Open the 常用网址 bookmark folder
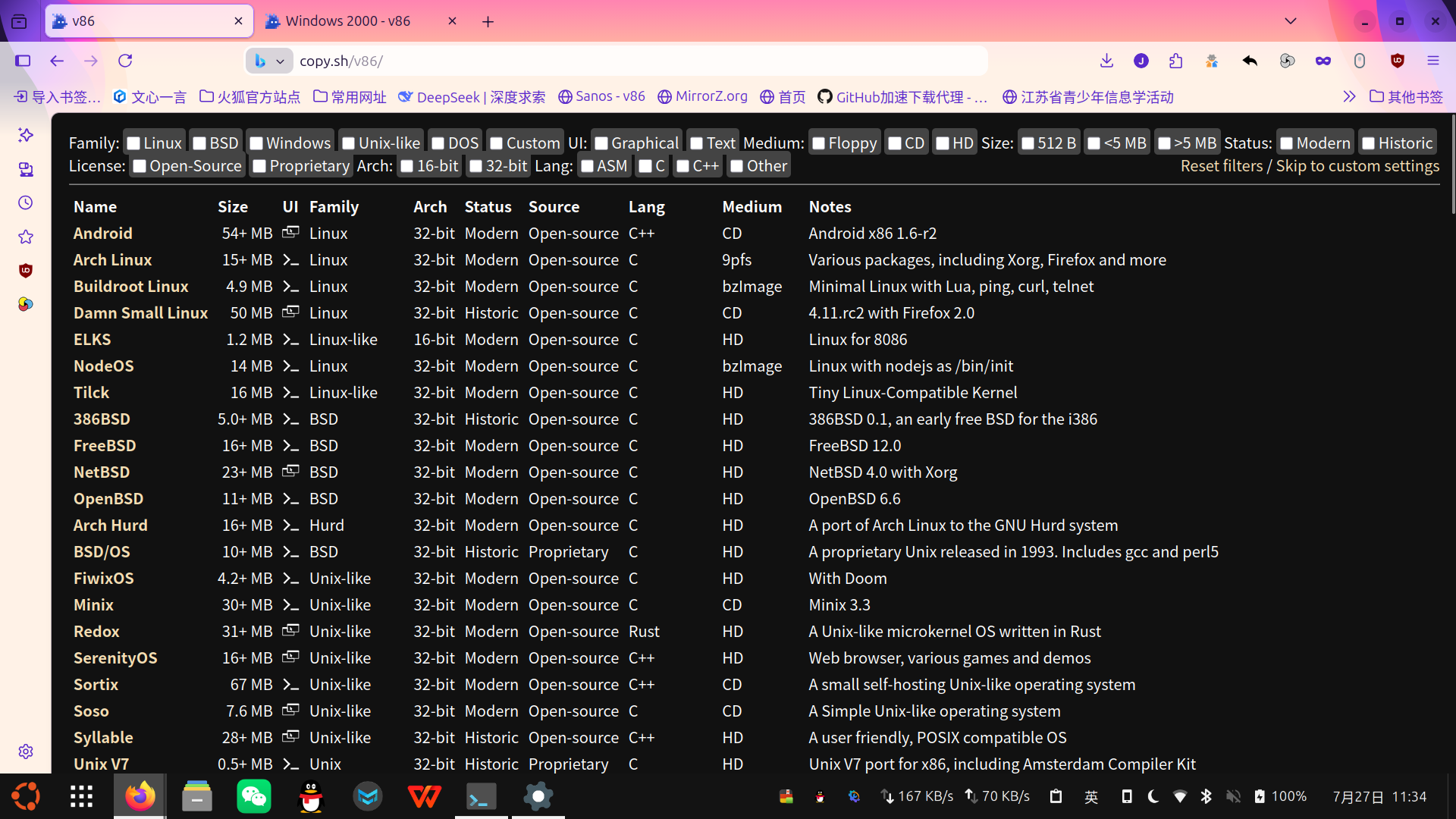Image resolution: width=1456 pixels, height=819 pixels. coord(350,96)
